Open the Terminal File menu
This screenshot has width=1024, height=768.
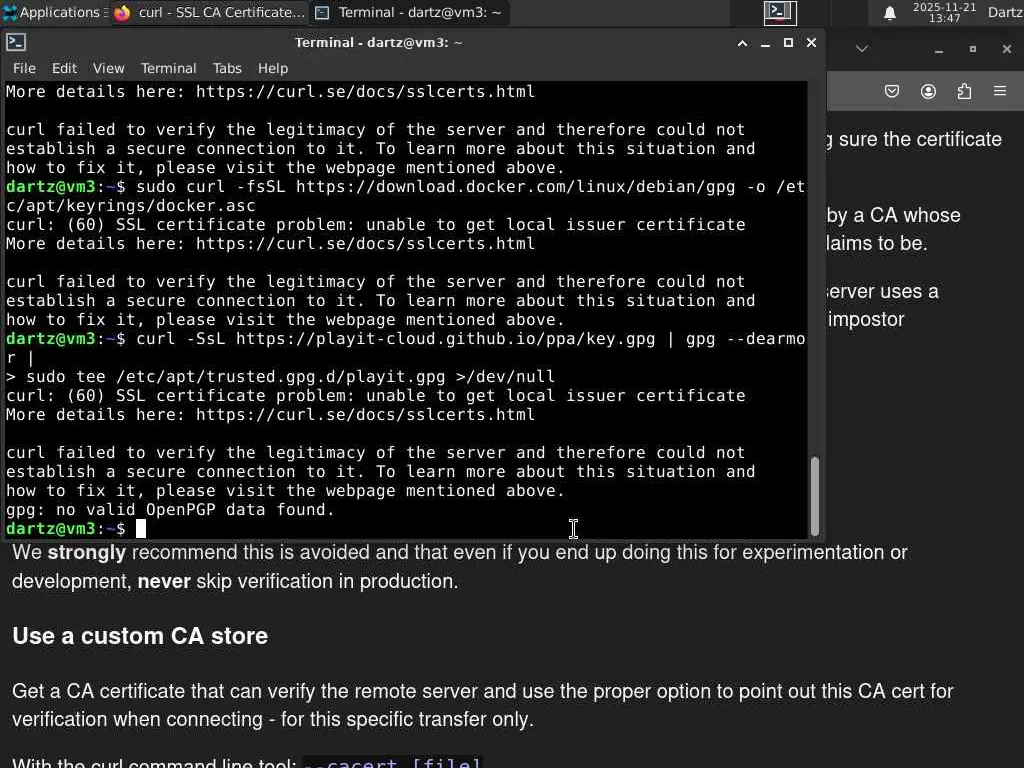point(24,68)
